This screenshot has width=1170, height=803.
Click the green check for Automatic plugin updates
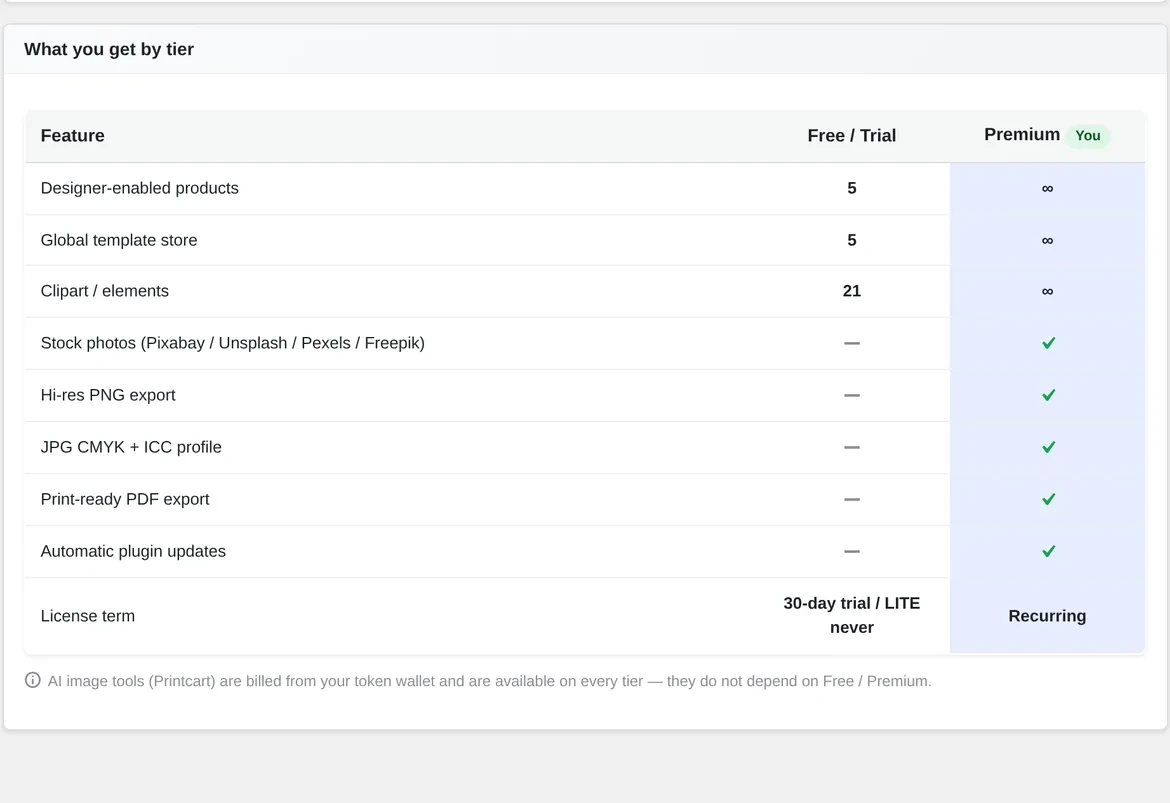tap(1048, 552)
